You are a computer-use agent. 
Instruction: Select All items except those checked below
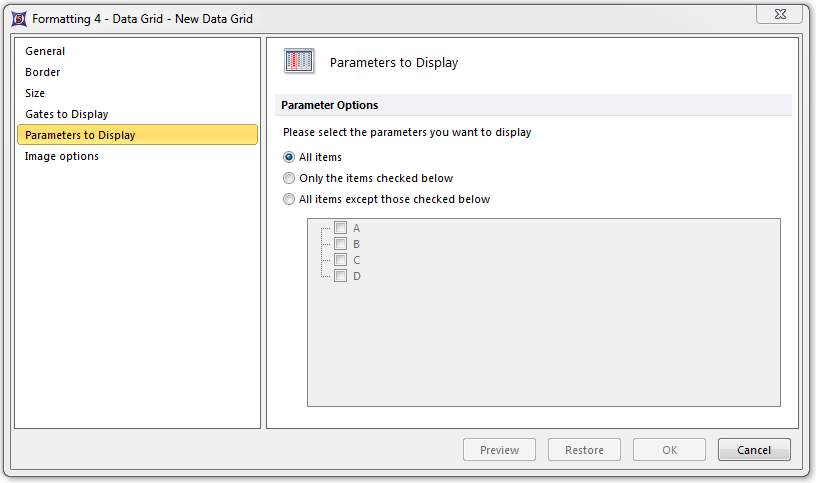[x=290, y=199]
